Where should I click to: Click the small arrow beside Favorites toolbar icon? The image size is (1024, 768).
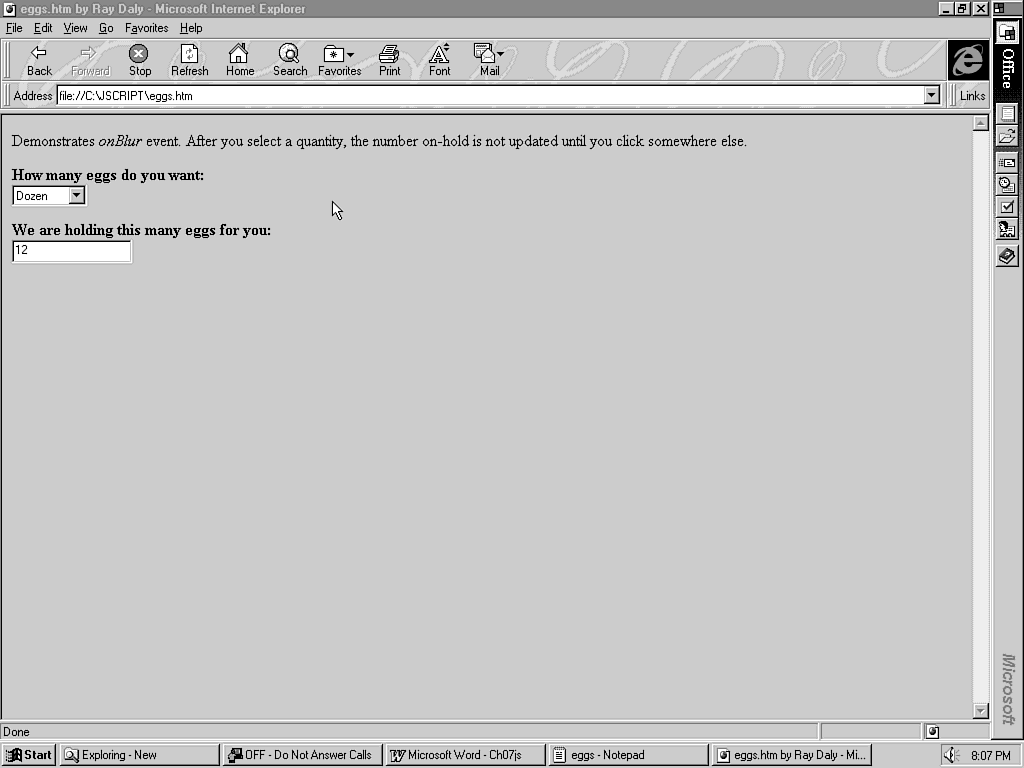[351, 54]
